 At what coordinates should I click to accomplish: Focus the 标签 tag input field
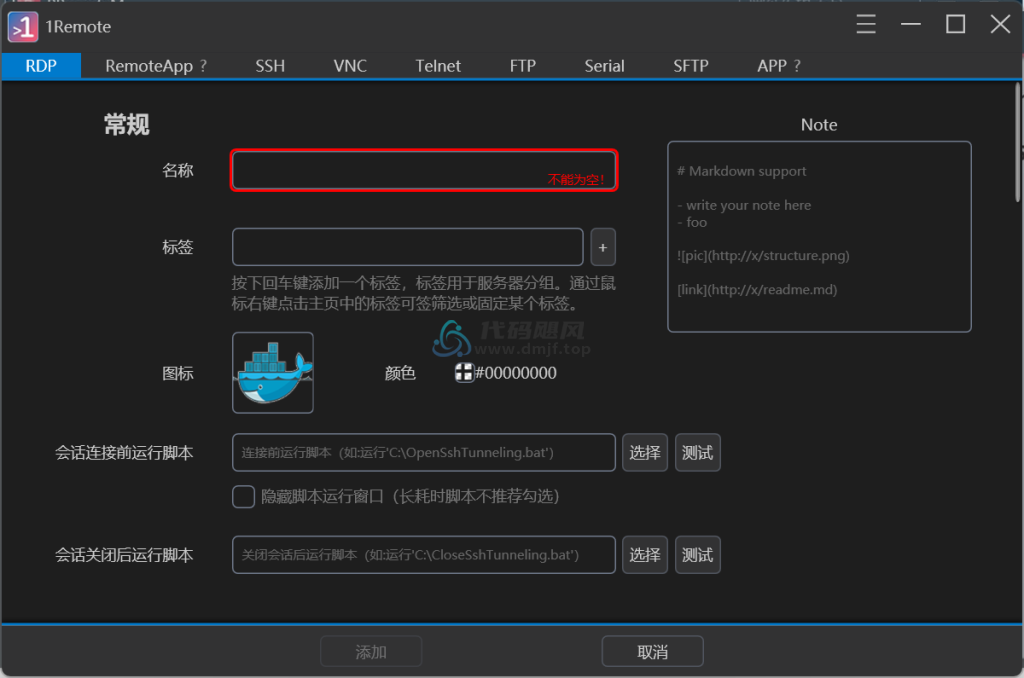(408, 247)
